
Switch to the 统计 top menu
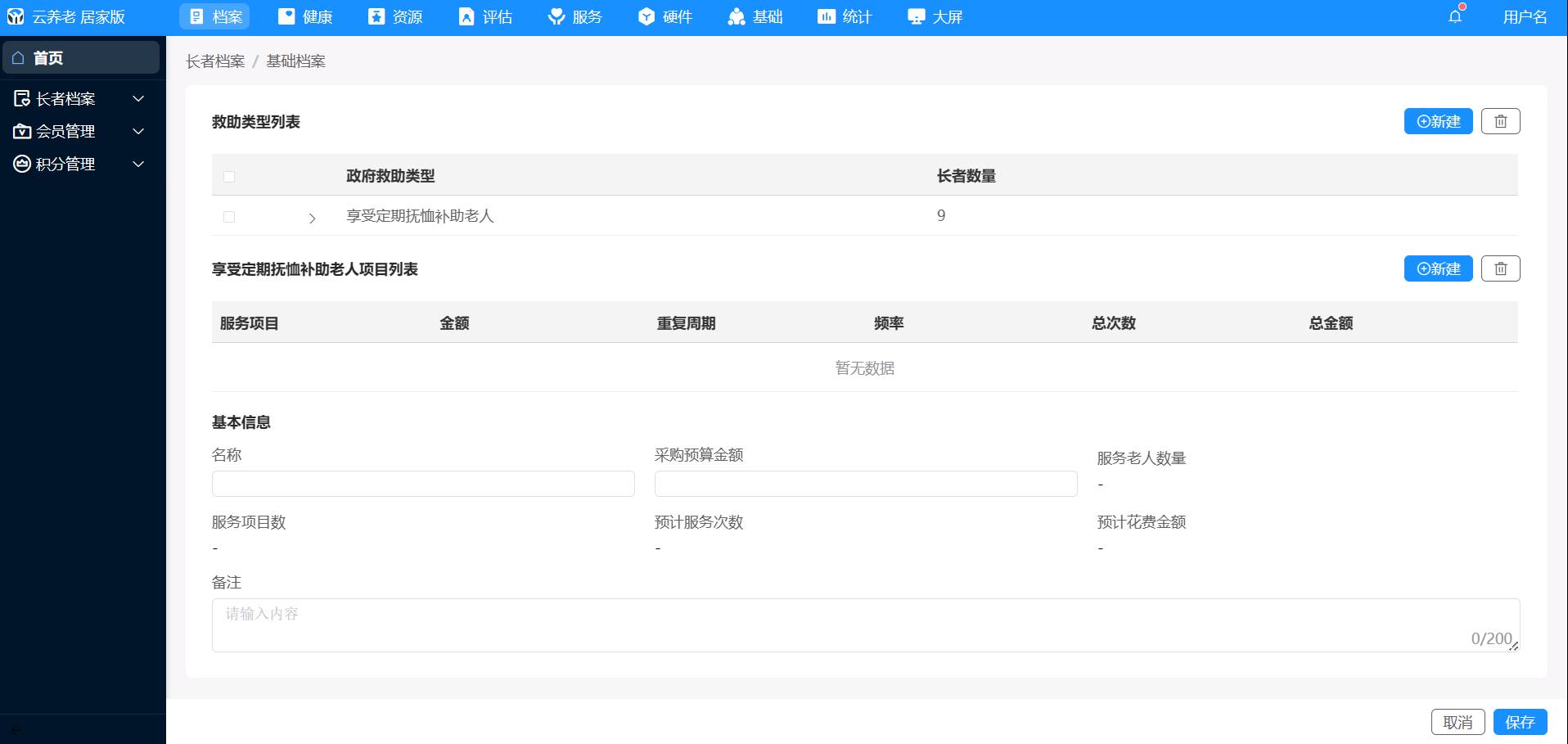845,17
